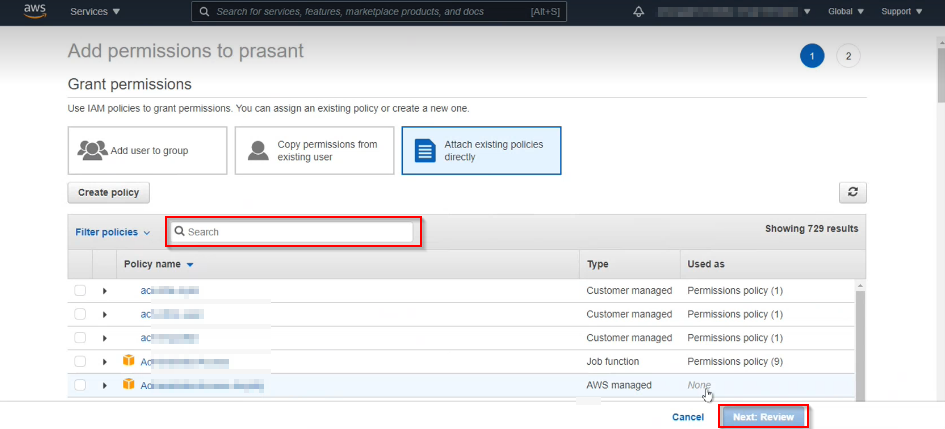The height and width of the screenshot is (429, 945).
Task: Click the 'Add permissions to prasant' title
Action: click(x=186, y=51)
